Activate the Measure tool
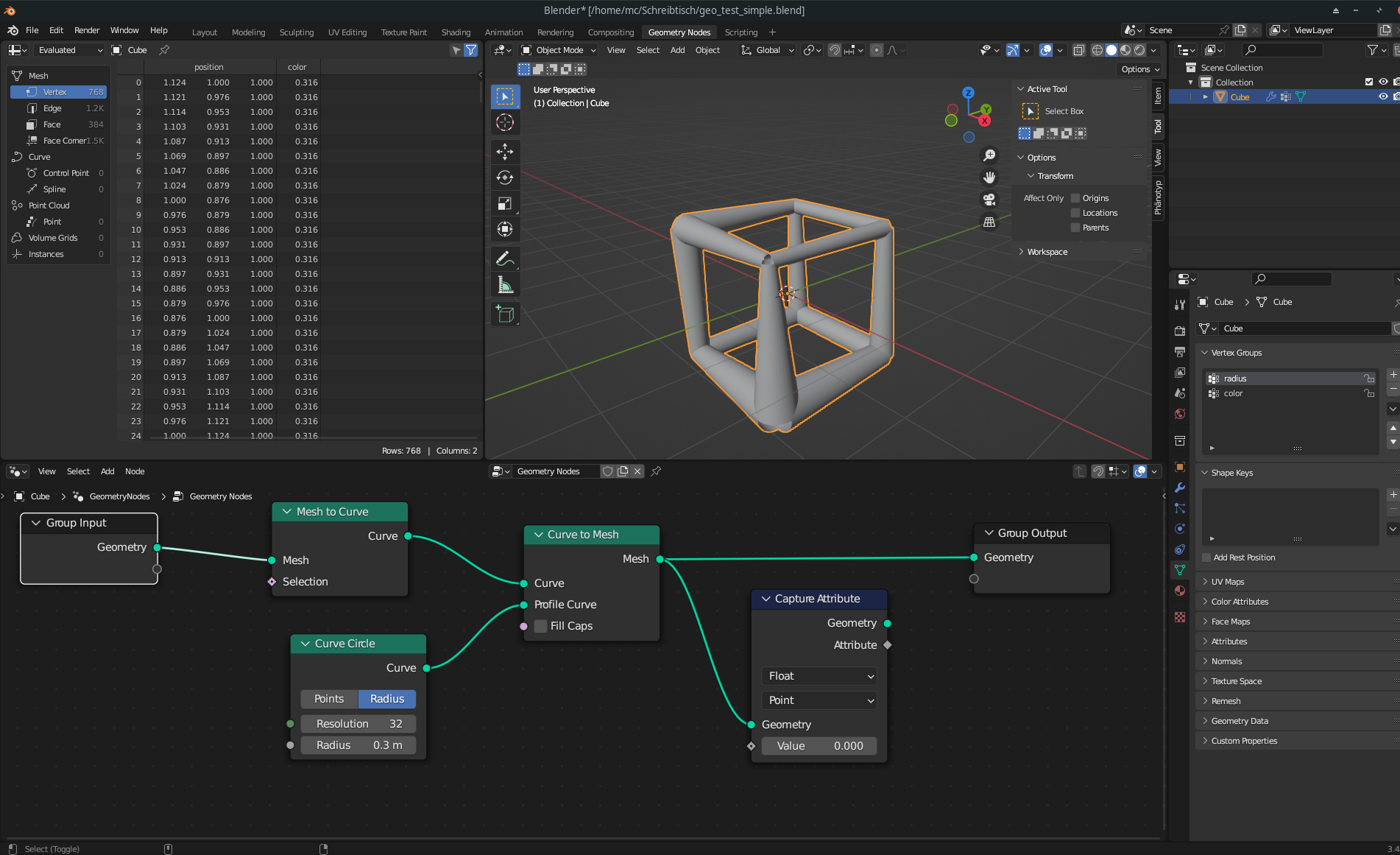1400x855 pixels. [505, 284]
